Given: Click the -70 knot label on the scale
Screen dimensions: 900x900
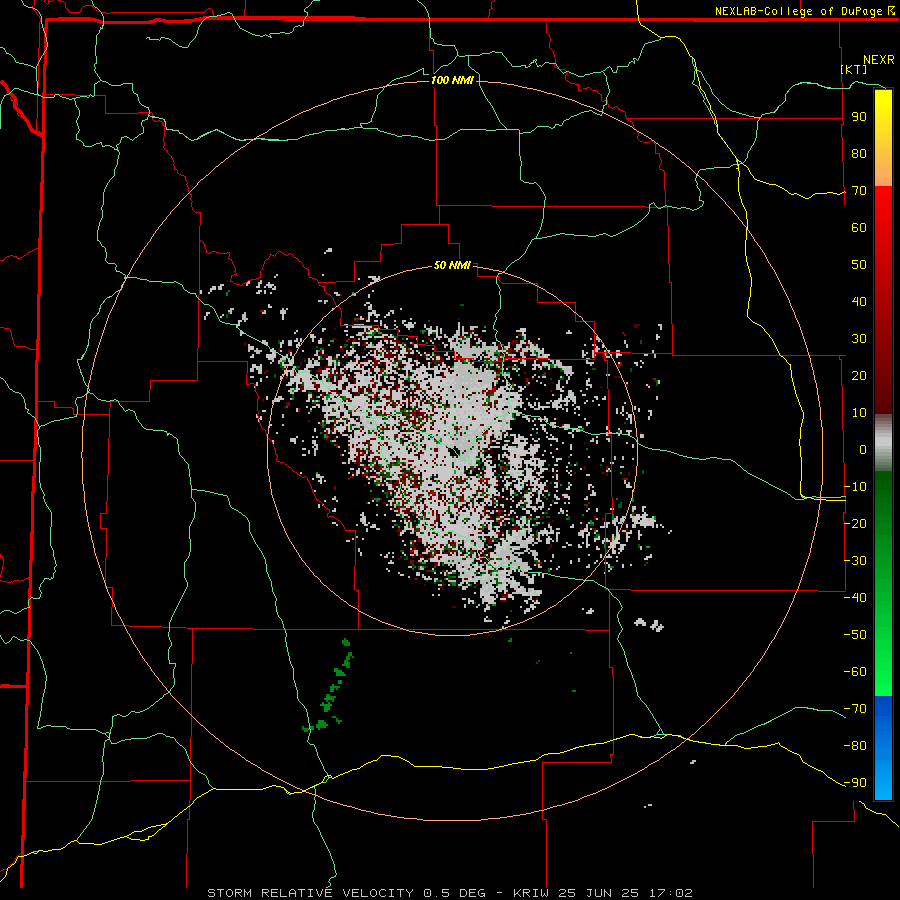Looking at the screenshot, I should pyautogui.click(x=855, y=709).
